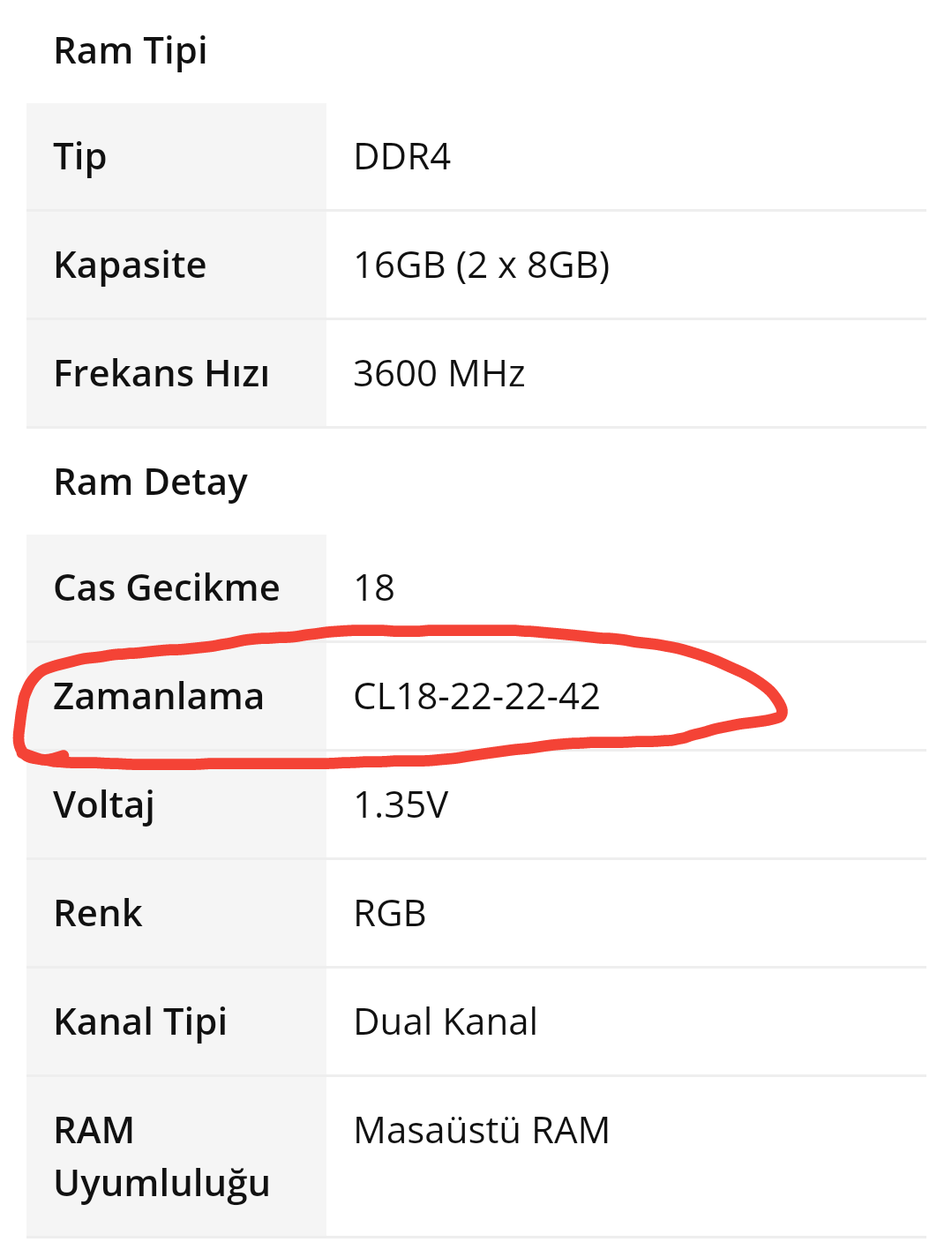Click the Ram Detay section heading
Viewport: 952px width, 1242px height.
point(151,483)
